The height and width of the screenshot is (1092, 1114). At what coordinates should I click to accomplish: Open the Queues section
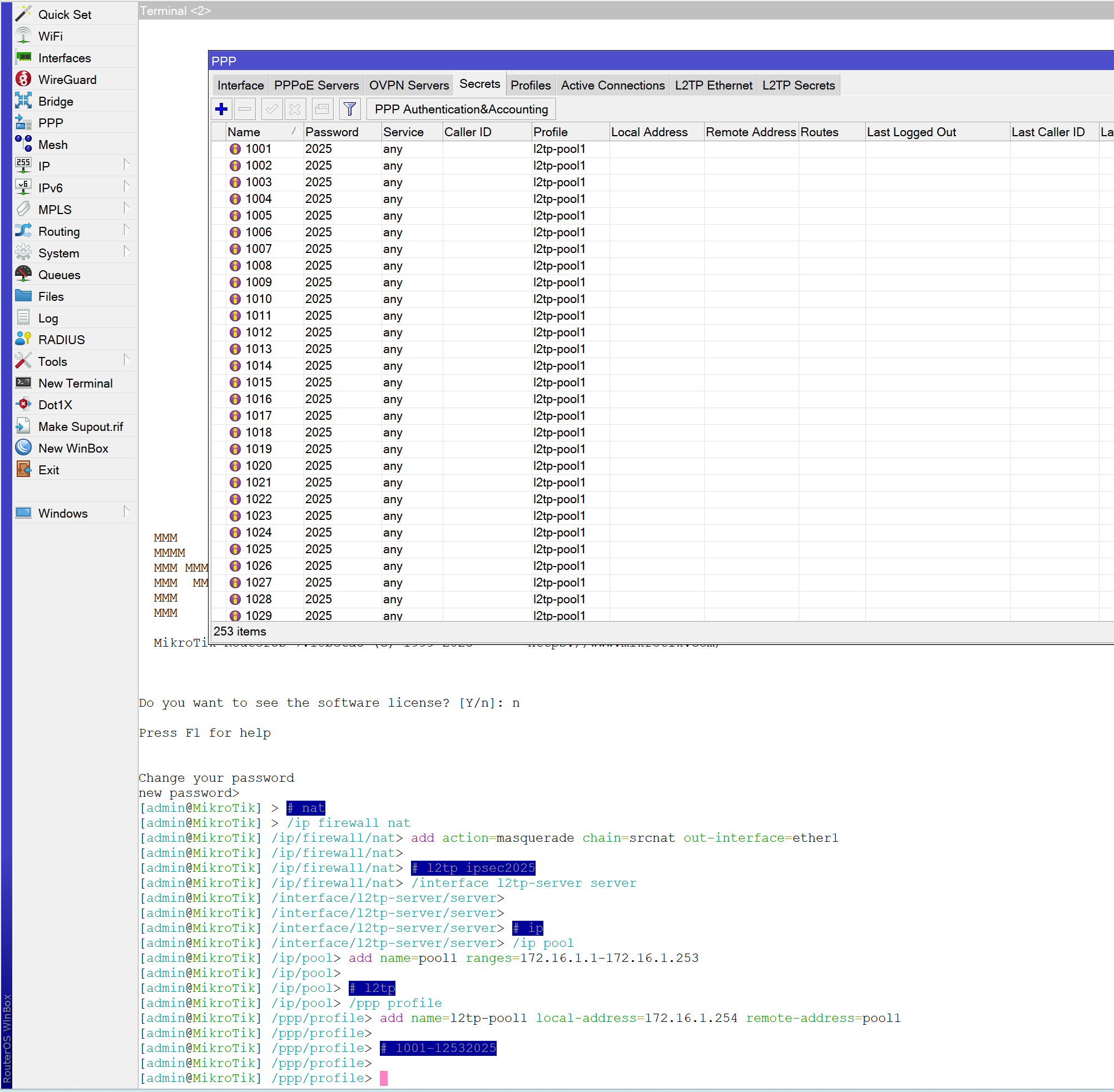click(75, 275)
